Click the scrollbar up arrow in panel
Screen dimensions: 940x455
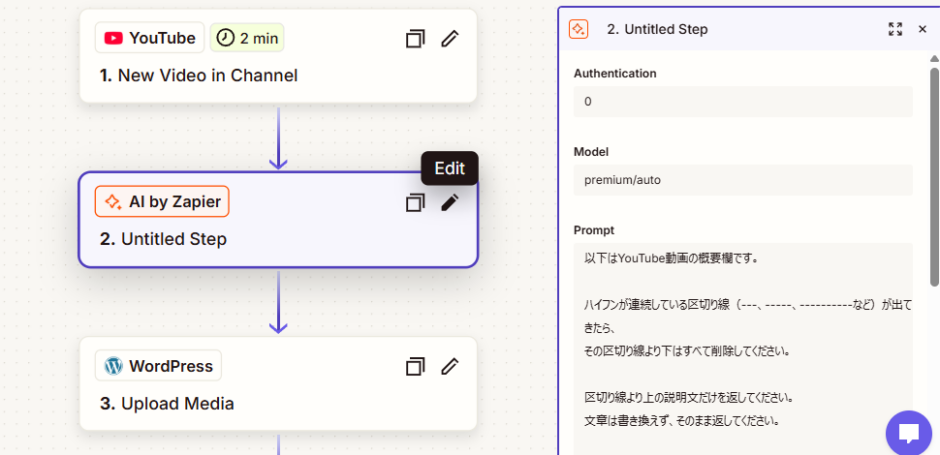pos(934,59)
